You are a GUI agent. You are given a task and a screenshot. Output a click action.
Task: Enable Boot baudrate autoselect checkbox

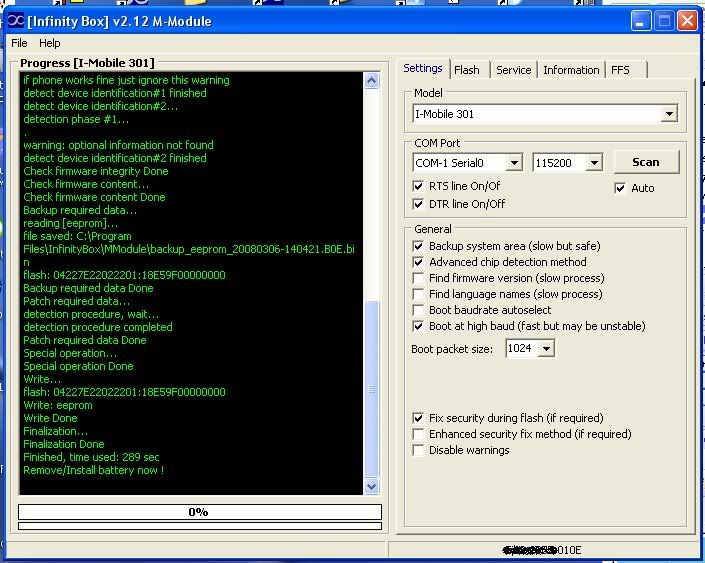tap(418, 310)
